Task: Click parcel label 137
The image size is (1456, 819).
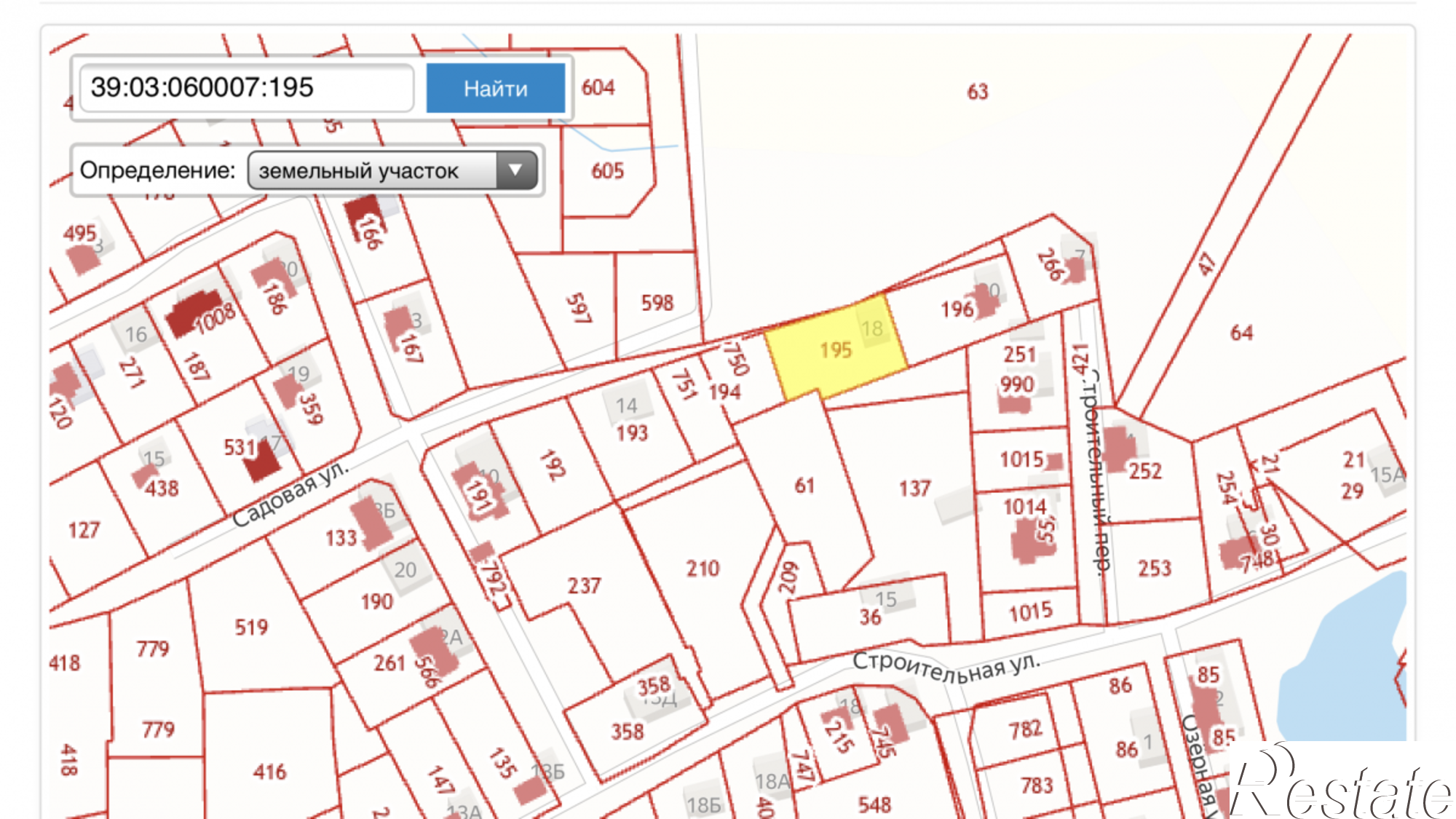Action: pos(915,488)
